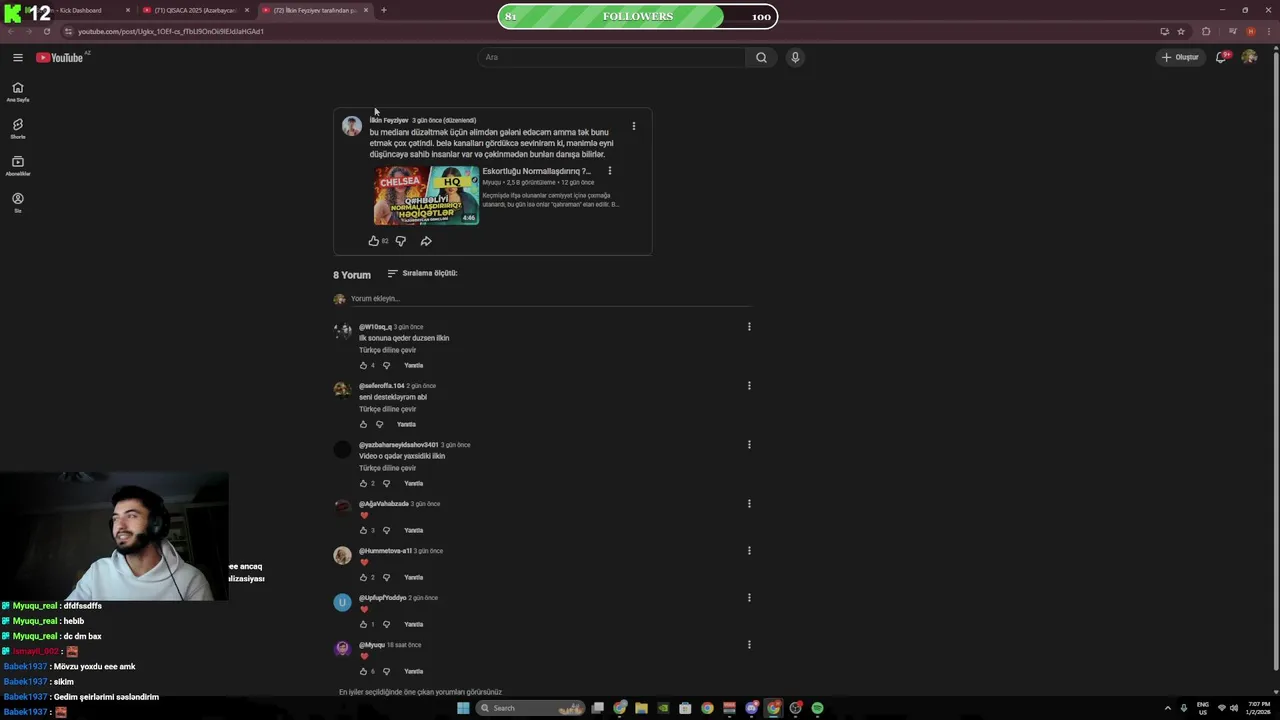Open Shorts in the left sidebar

coord(17,128)
